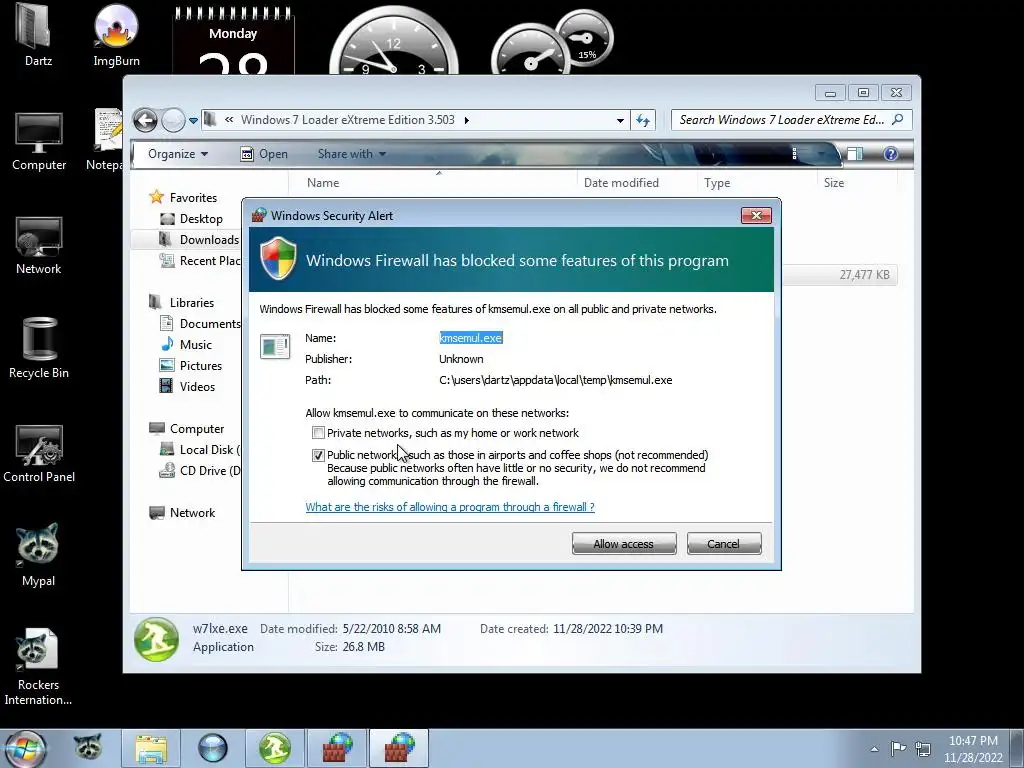This screenshot has height=768, width=1024.
Task: Click Cancel in Windows Security Alert
Action: tap(724, 544)
